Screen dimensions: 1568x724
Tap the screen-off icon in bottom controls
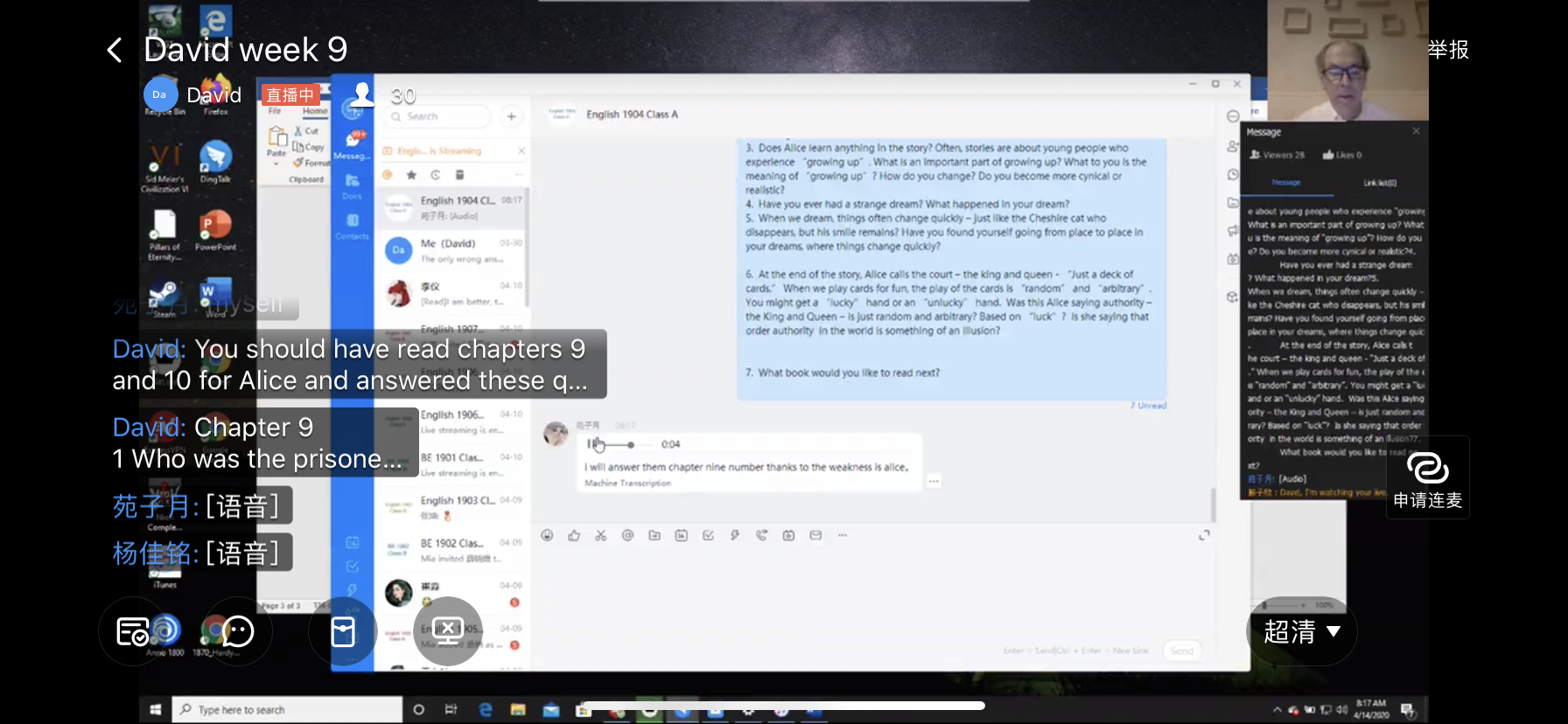(447, 631)
